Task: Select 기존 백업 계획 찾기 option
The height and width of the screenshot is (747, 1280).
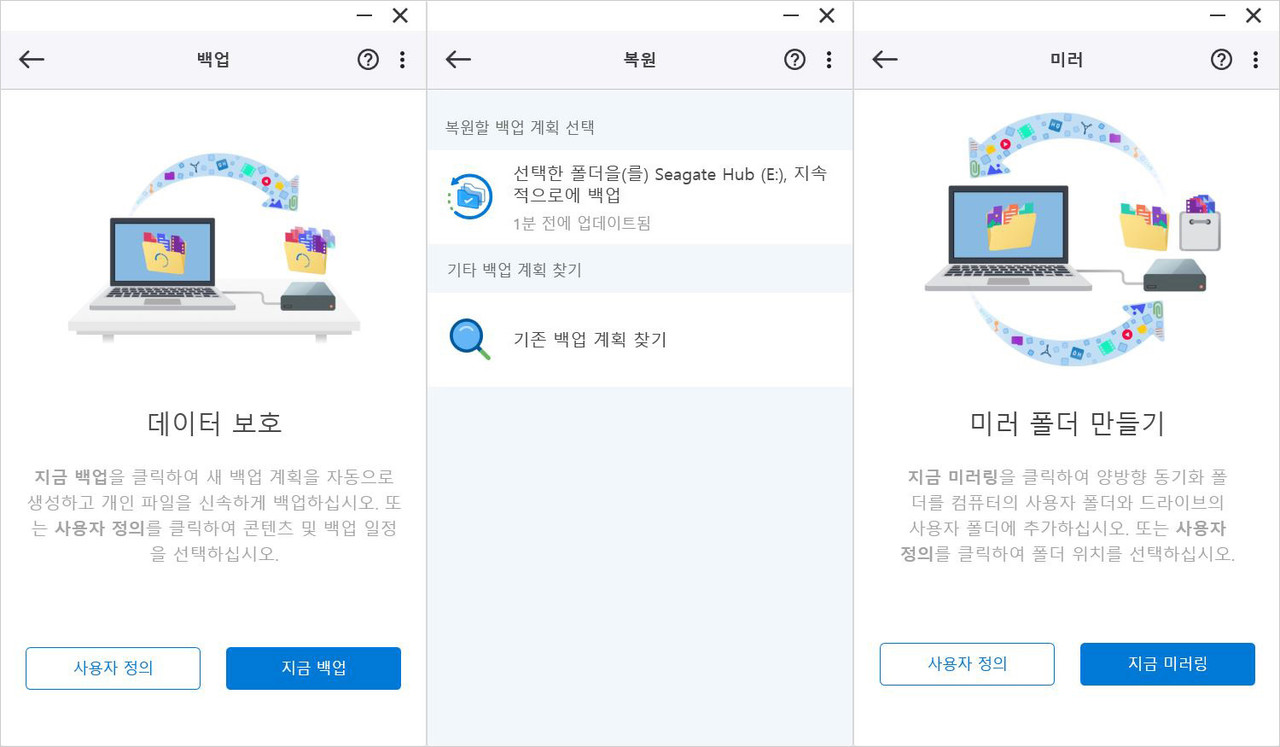Action: click(x=589, y=340)
